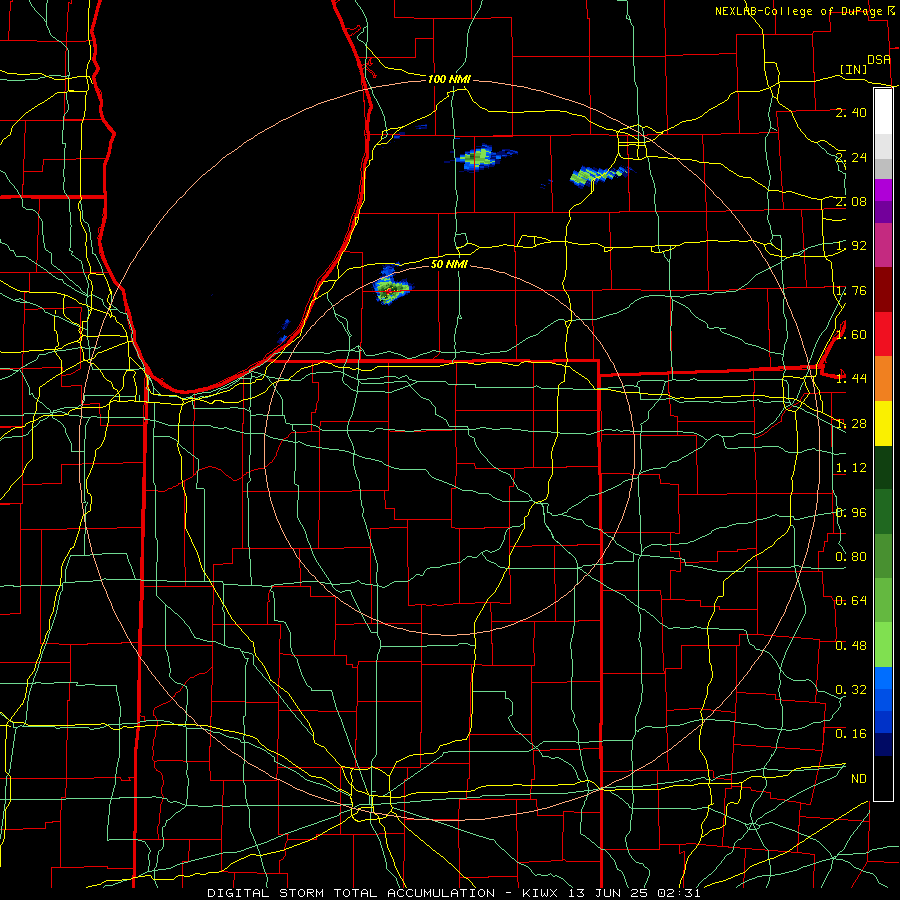Select the 0.96 legend value
The image size is (900, 900).
tap(851, 513)
